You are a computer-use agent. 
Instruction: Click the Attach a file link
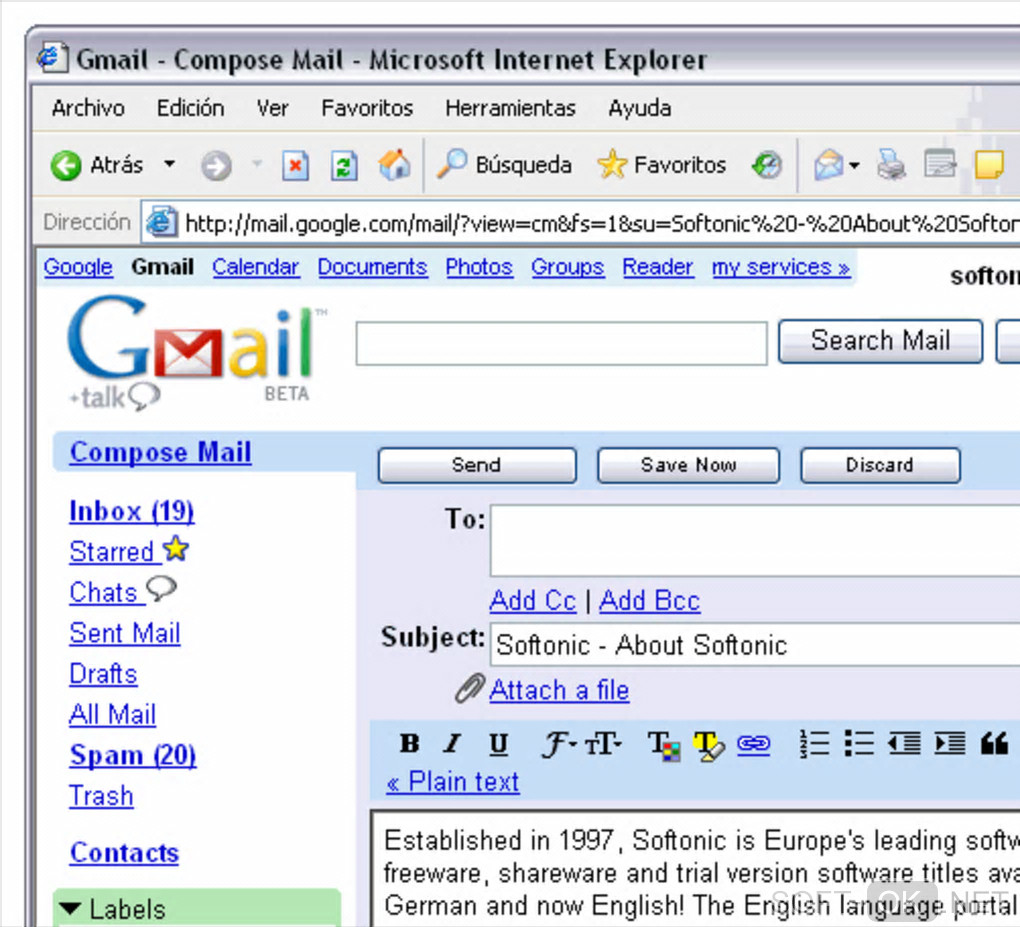[x=559, y=690]
